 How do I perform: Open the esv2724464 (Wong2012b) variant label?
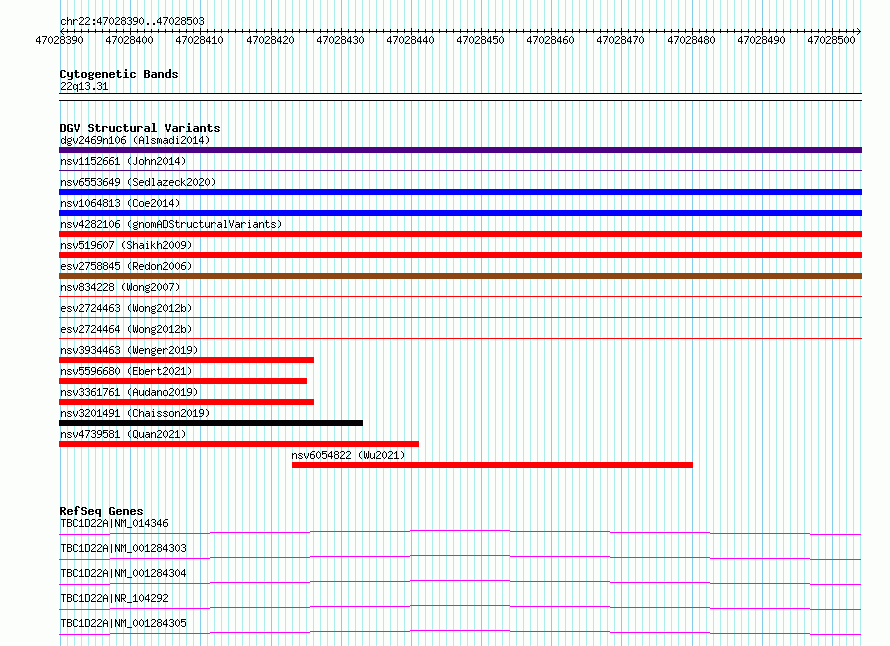pos(126,329)
